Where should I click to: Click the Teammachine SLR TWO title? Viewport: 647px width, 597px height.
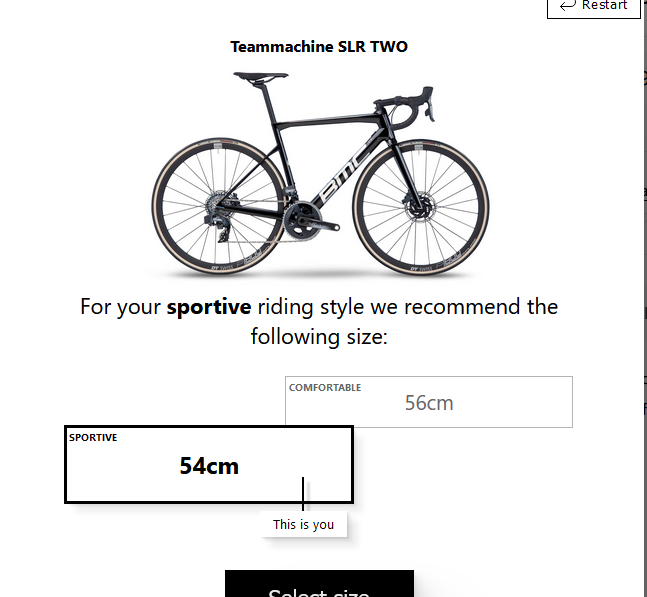pyautogui.click(x=319, y=47)
